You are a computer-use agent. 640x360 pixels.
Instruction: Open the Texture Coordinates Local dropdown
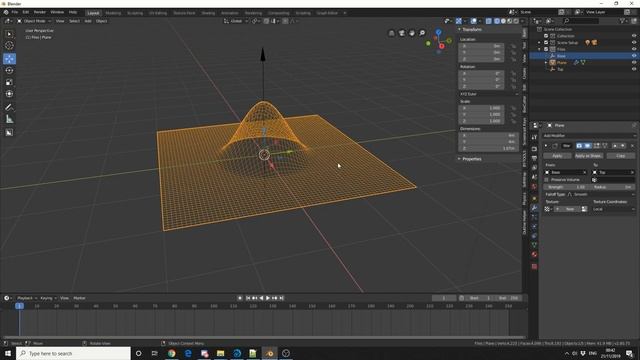[x=613, y=209]
